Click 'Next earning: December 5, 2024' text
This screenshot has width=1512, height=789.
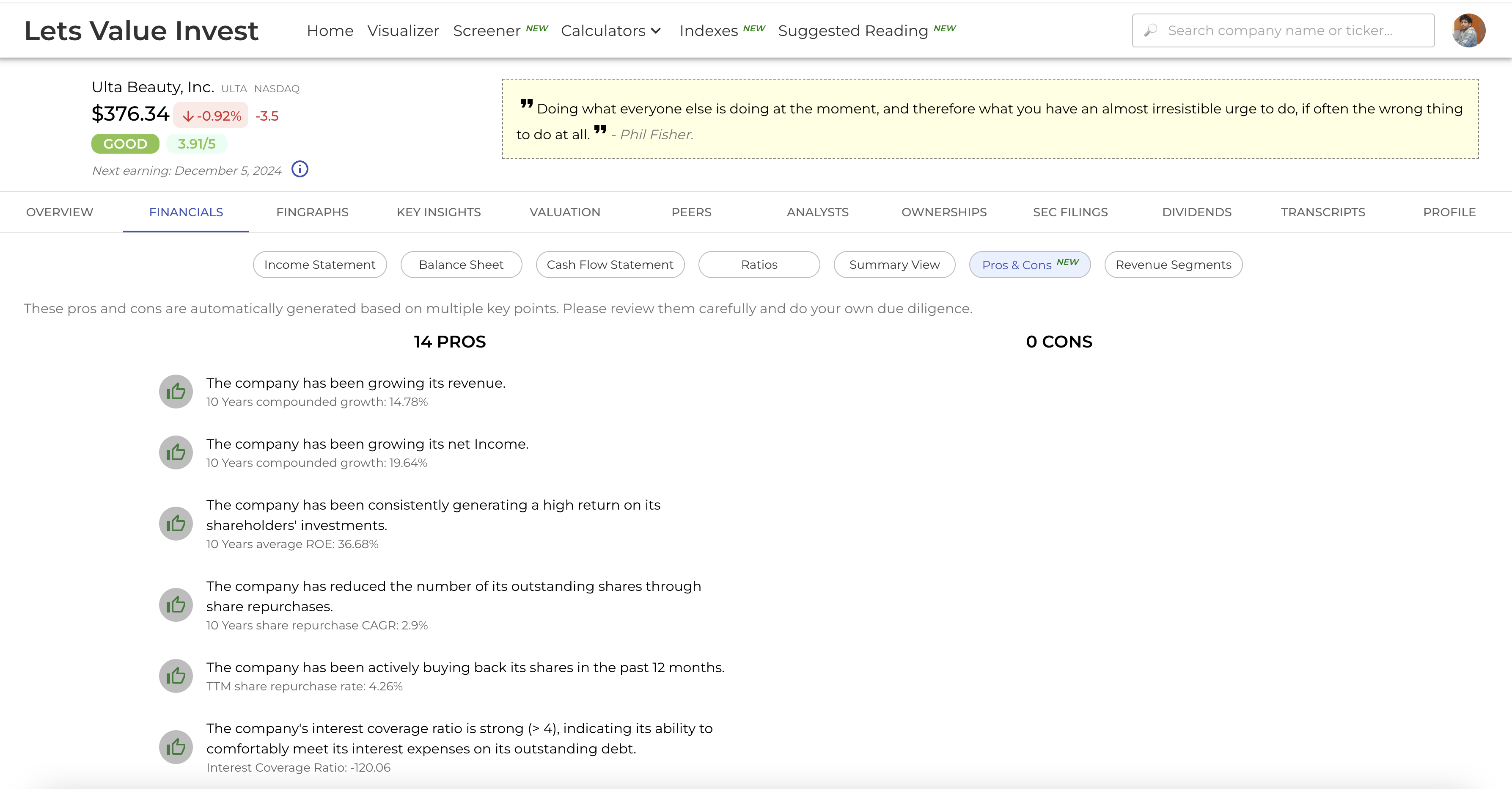point(187,171)
